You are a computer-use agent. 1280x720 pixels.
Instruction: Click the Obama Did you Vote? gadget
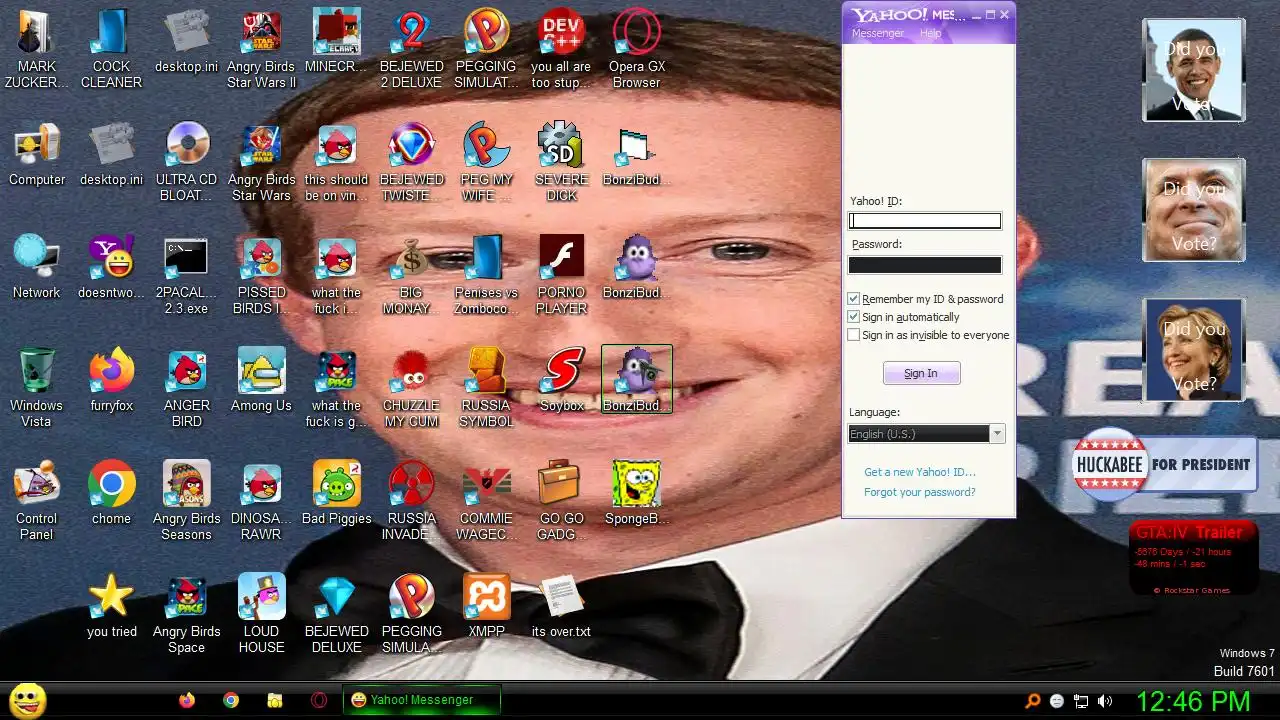pos(1194,70)
